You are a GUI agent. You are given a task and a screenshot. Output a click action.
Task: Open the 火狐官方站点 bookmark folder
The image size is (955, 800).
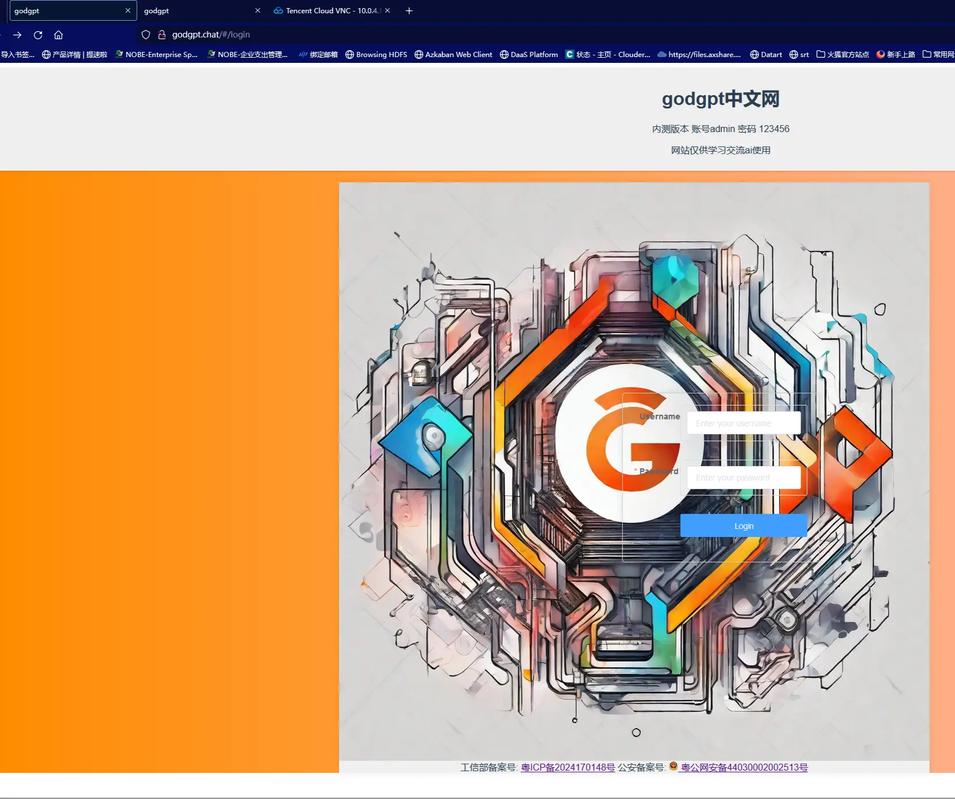point(842,54)
